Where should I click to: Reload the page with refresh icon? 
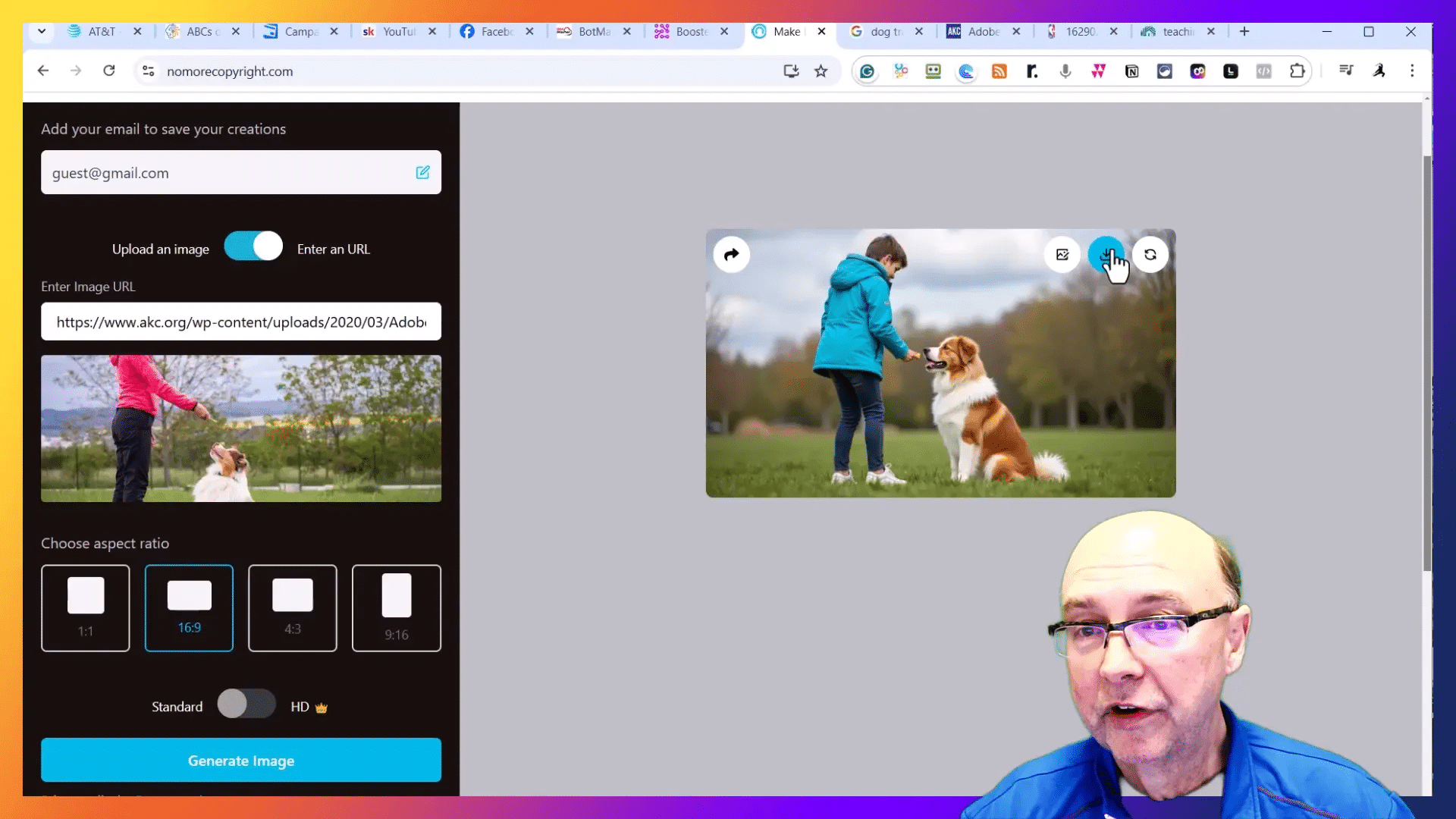click(109, 71)
